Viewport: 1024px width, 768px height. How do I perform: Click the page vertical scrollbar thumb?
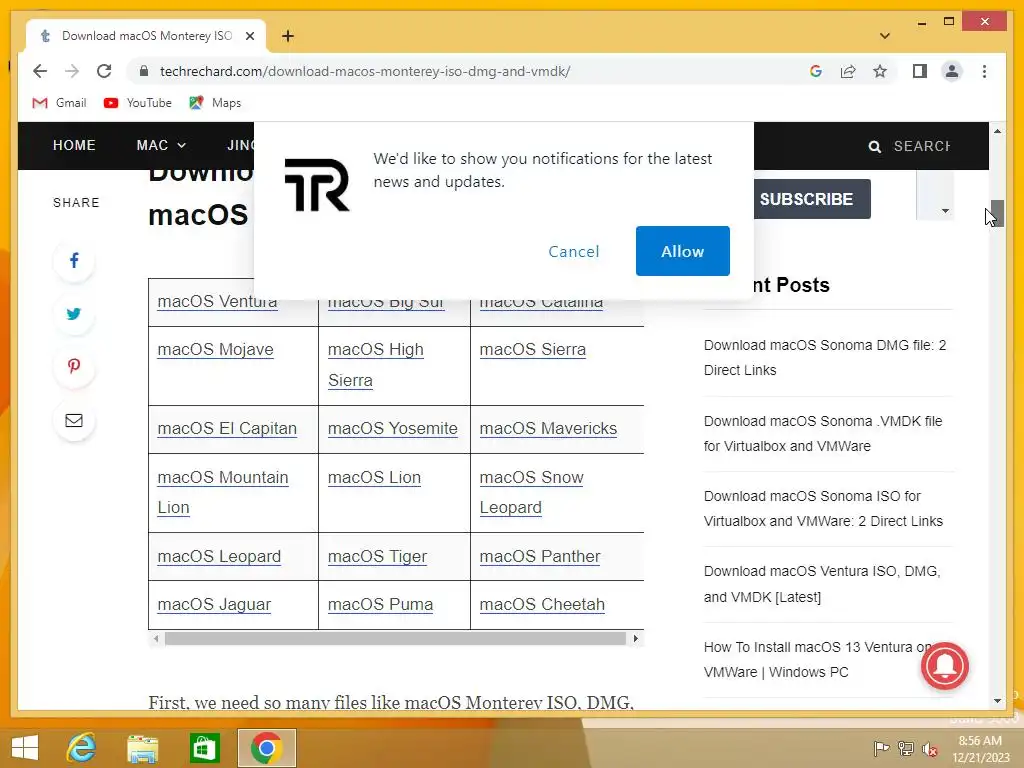(997, 214)
